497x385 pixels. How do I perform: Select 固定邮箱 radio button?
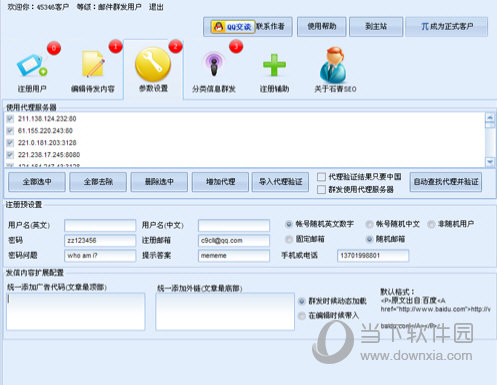tap(289, 239)
